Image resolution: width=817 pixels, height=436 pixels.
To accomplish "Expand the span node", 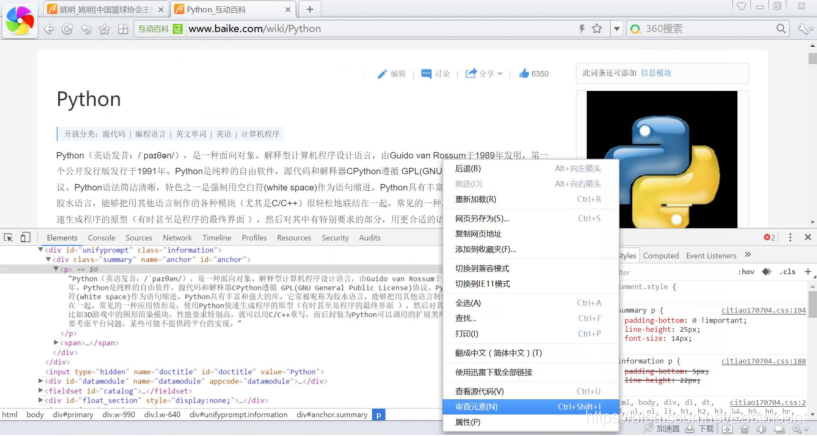I will point(56,343).
